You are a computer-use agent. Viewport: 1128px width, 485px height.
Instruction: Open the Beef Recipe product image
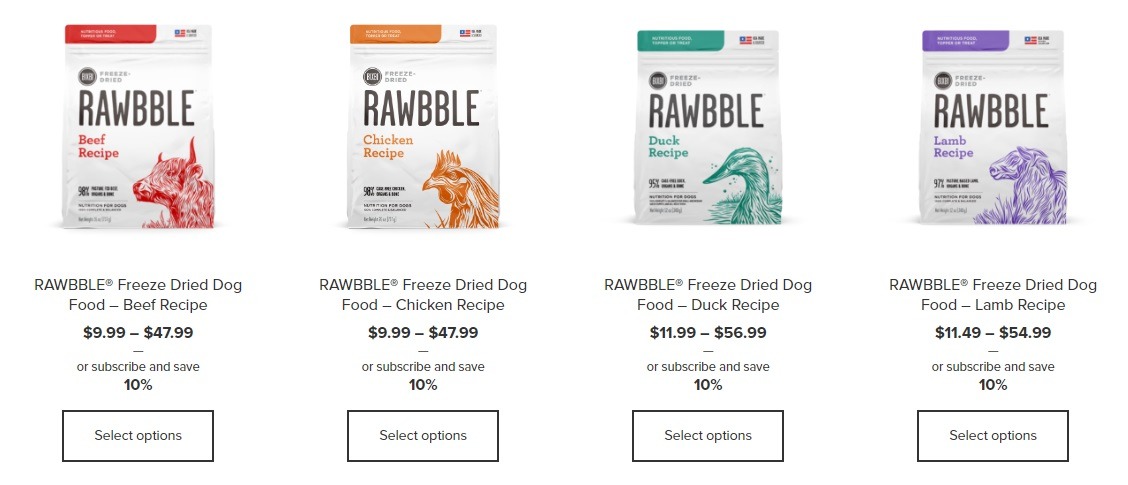pos(138,127)
